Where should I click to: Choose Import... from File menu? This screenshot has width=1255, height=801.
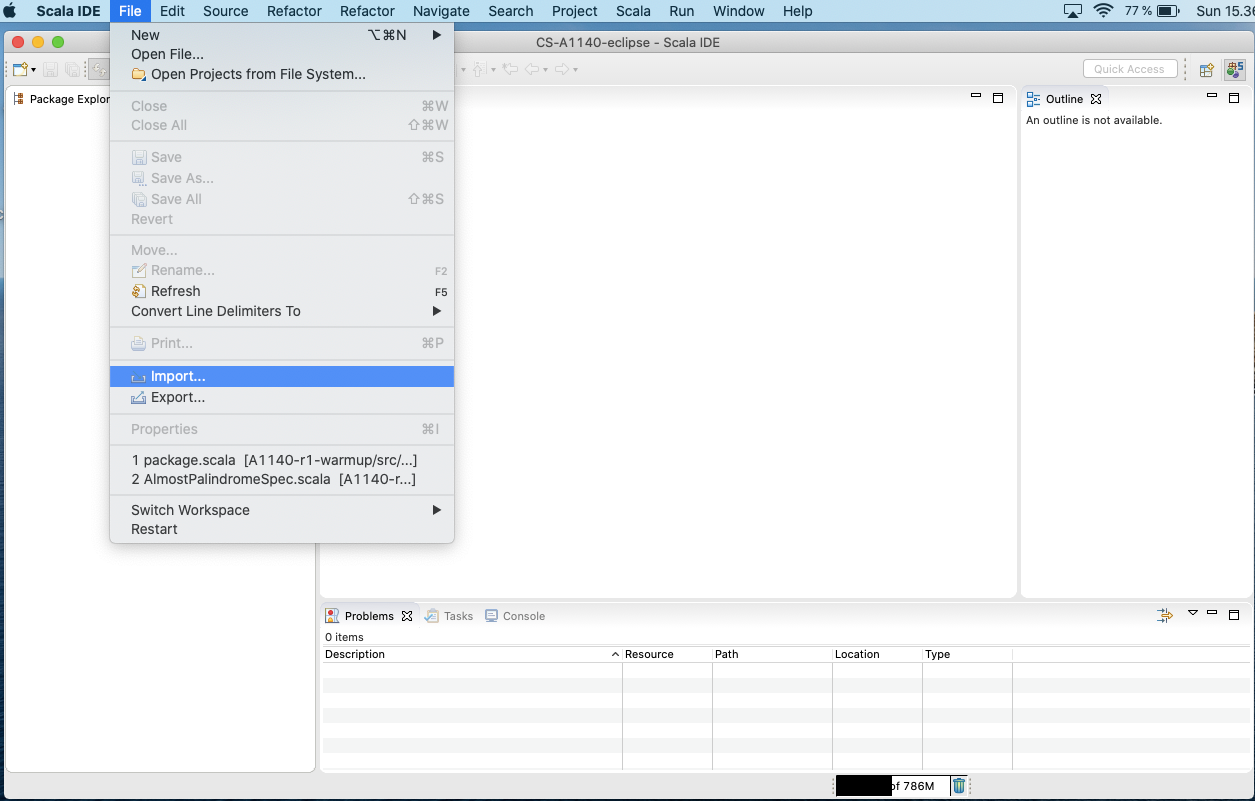point(178,377)
